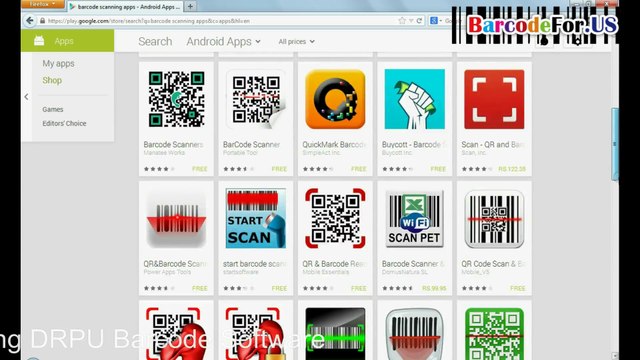The image size is (640, 360).
Task: Open the Buycott raised-fist app icon
Action: (x=415, y=99)
